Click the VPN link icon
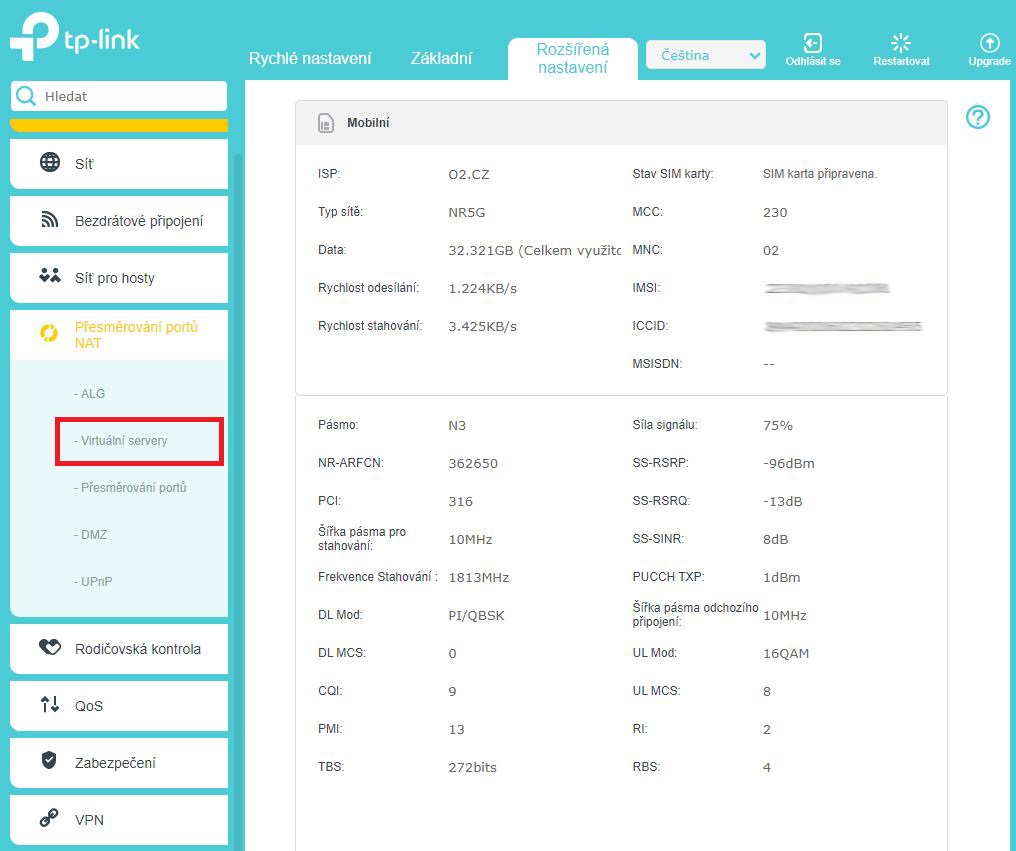 49,819
